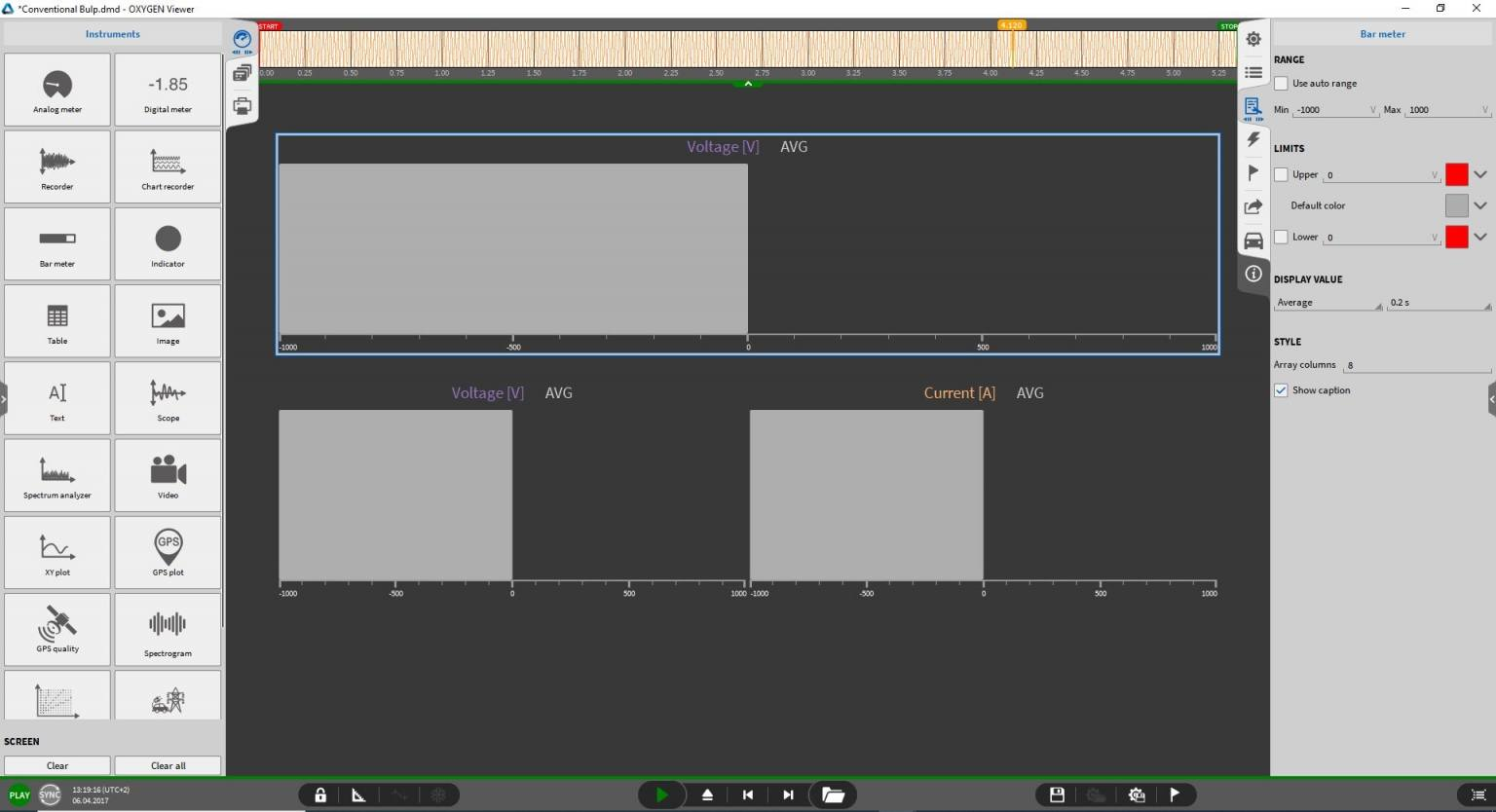The height and width of the screenshot is (812, 1496).
Task: Click the save file icon
Action: coord(1057,794)
